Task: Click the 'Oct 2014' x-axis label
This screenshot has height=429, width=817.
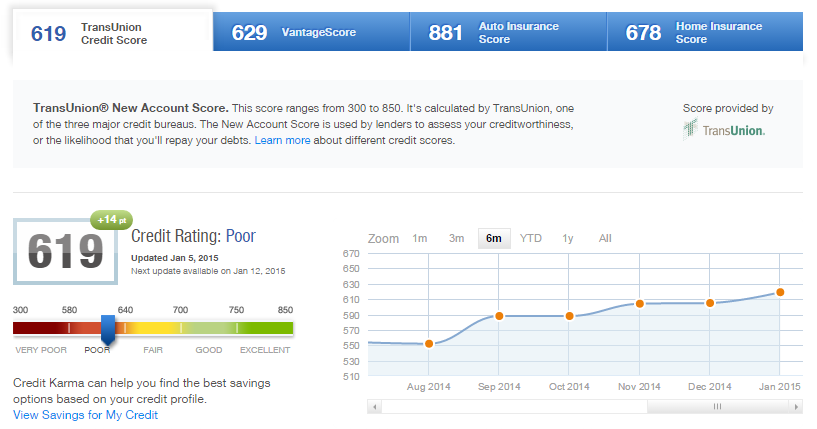Action: point(569,387)
